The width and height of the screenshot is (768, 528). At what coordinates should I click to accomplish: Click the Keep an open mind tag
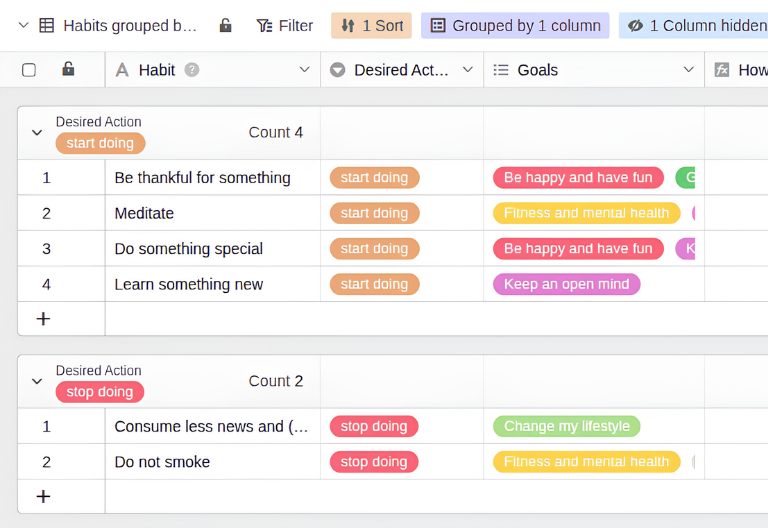(x=567, y=284)
